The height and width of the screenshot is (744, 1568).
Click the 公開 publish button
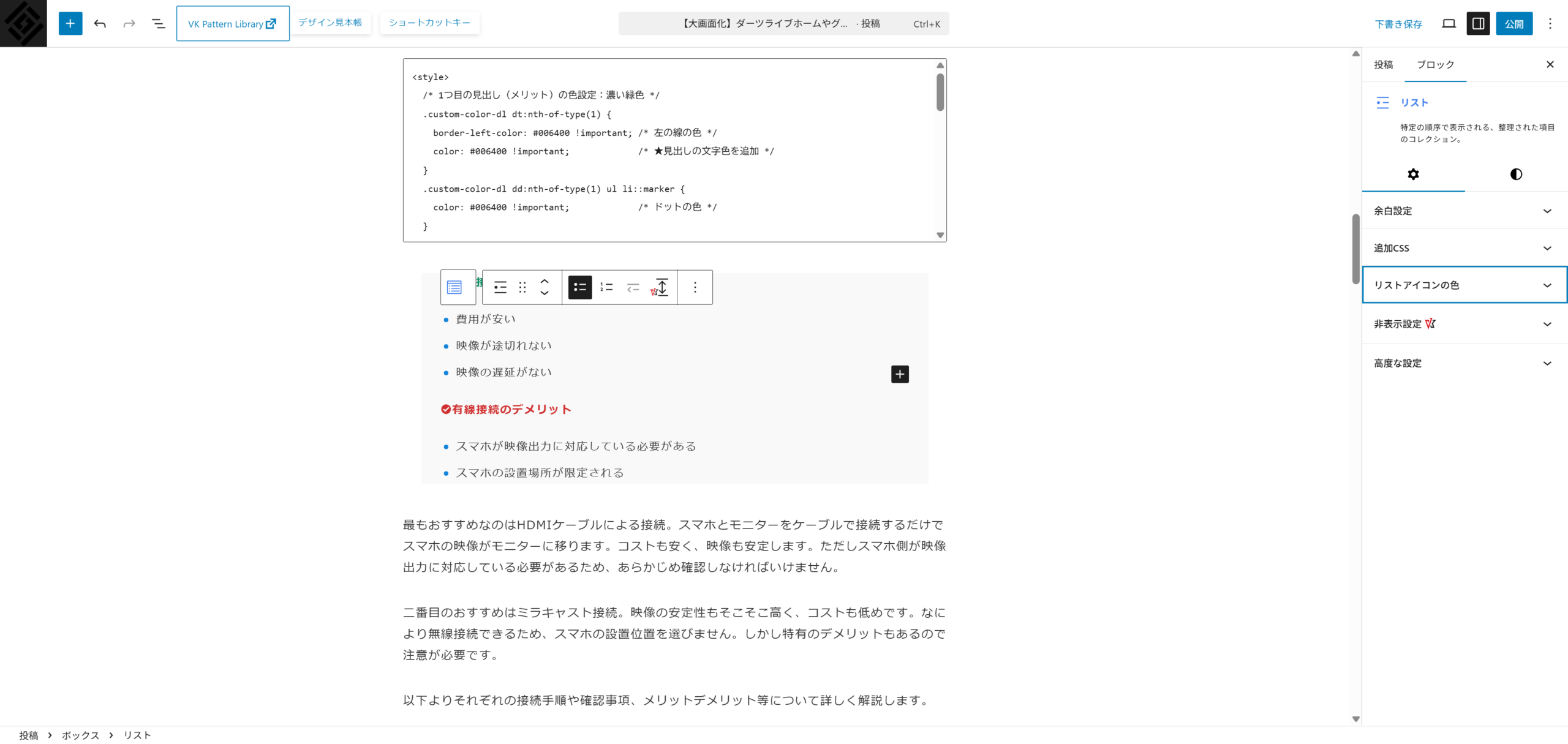(1513, 23)
